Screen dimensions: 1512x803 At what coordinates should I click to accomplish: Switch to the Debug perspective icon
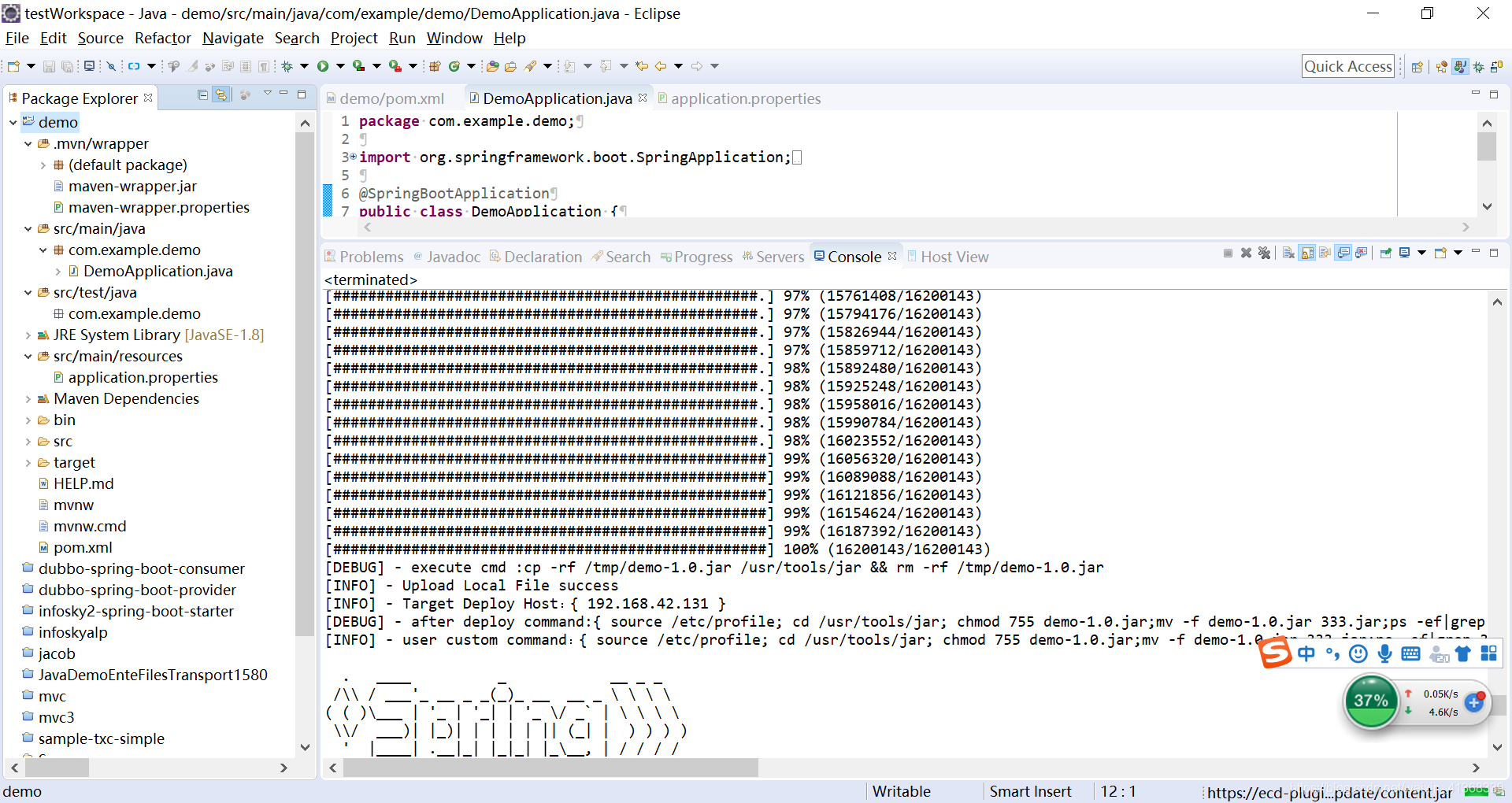pyautogui.click(x=1478, y=67)
